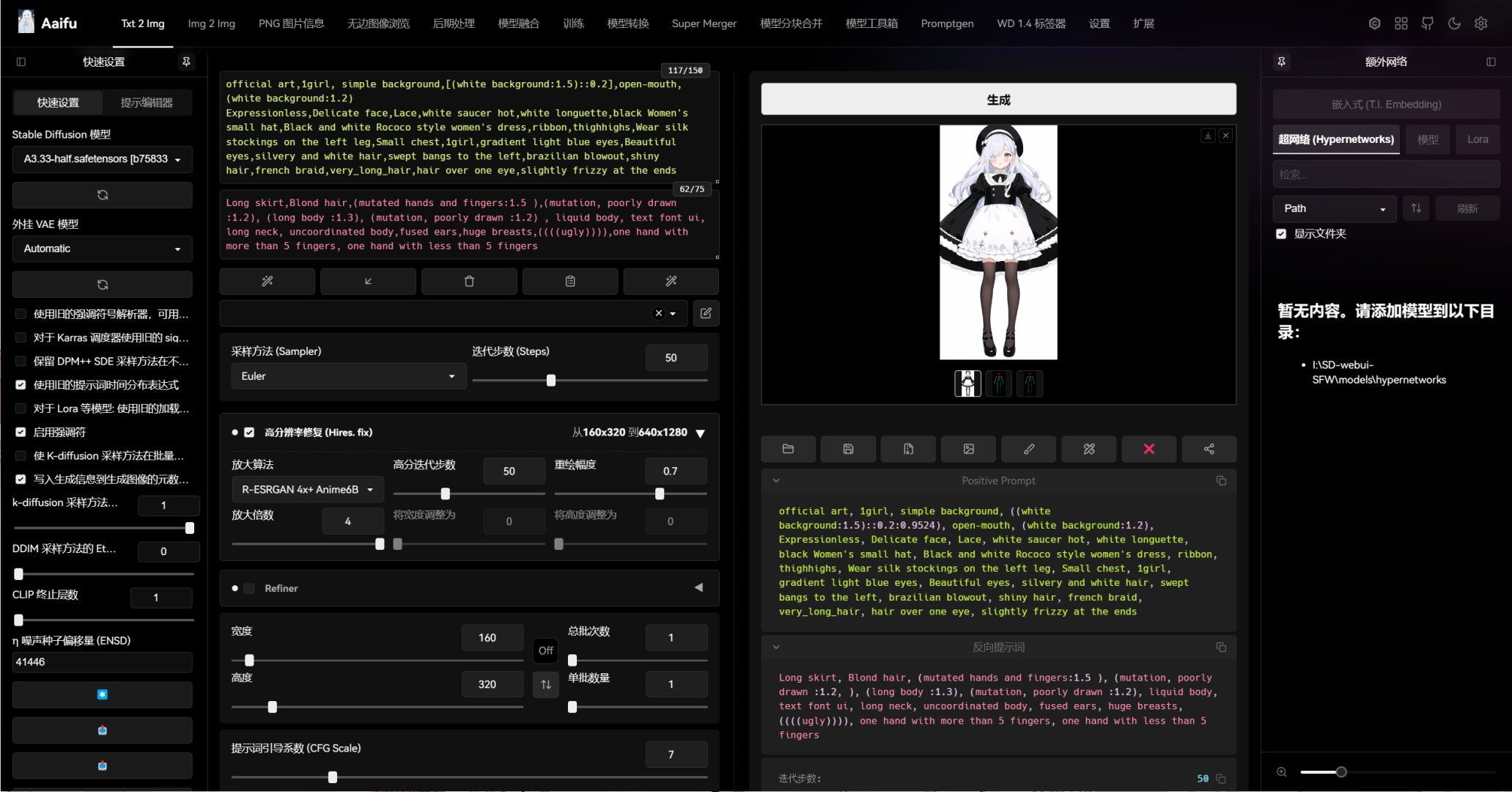Click the red X interrupt icon
This screenshot has width=1512, height=792.
coord(1149,449)
